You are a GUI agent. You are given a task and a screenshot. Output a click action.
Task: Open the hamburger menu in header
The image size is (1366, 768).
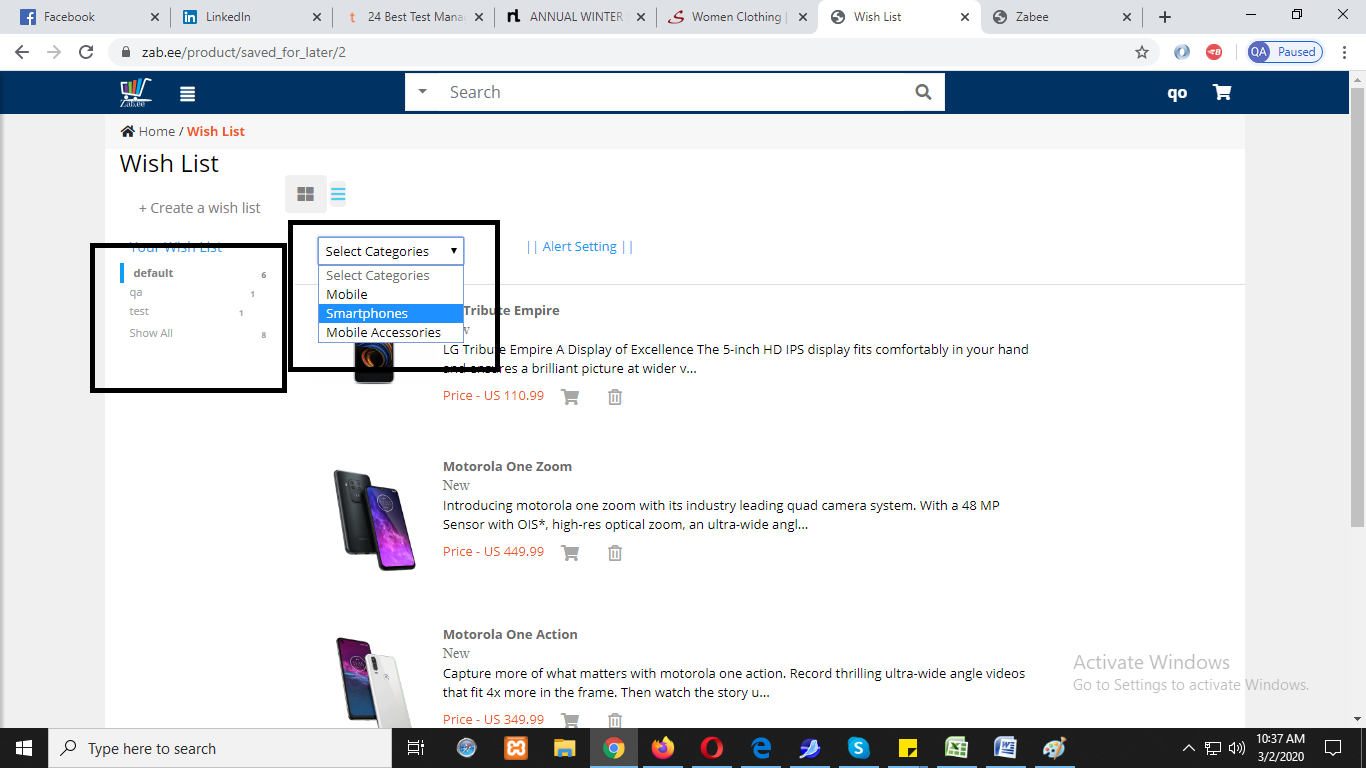pyautogui.click(x=187, y=94)
